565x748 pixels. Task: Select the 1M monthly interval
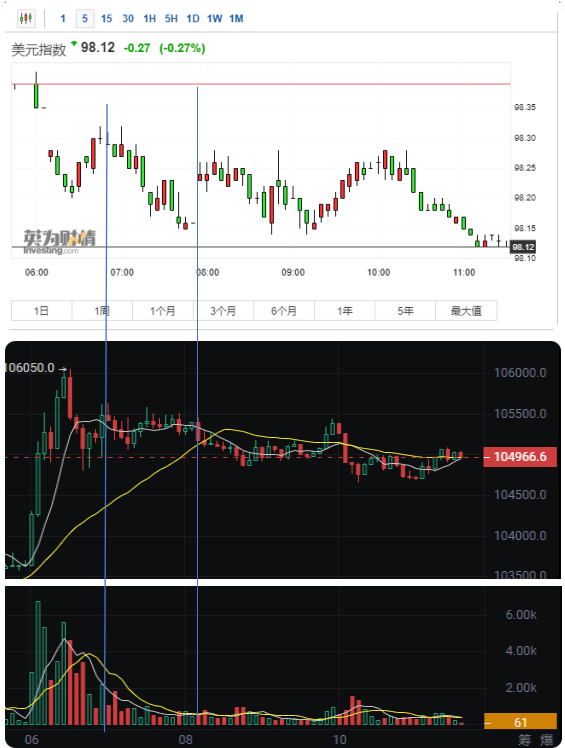236,19
